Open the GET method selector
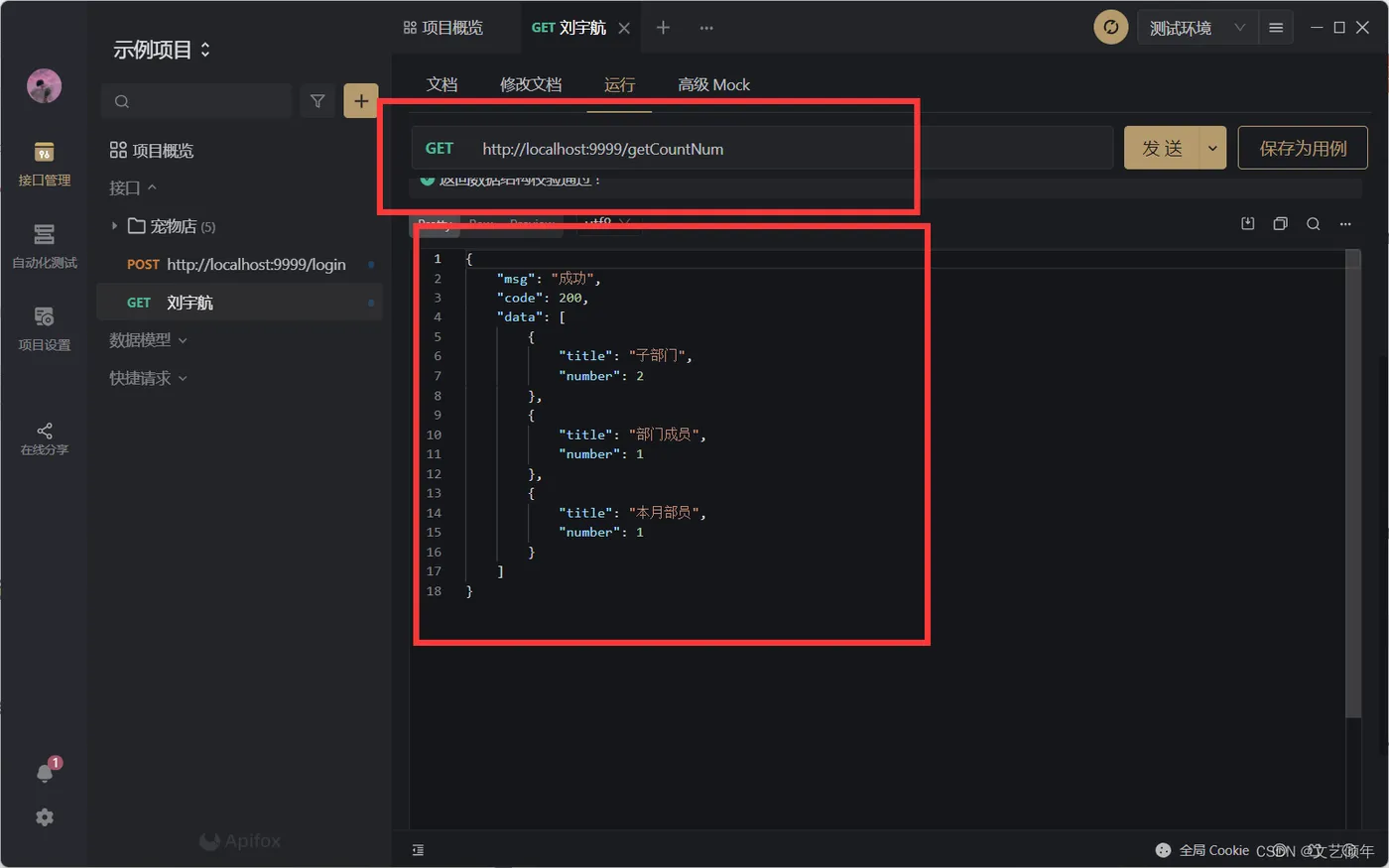The height and width of the screenshot is (868, 1389). click(440, 149)
